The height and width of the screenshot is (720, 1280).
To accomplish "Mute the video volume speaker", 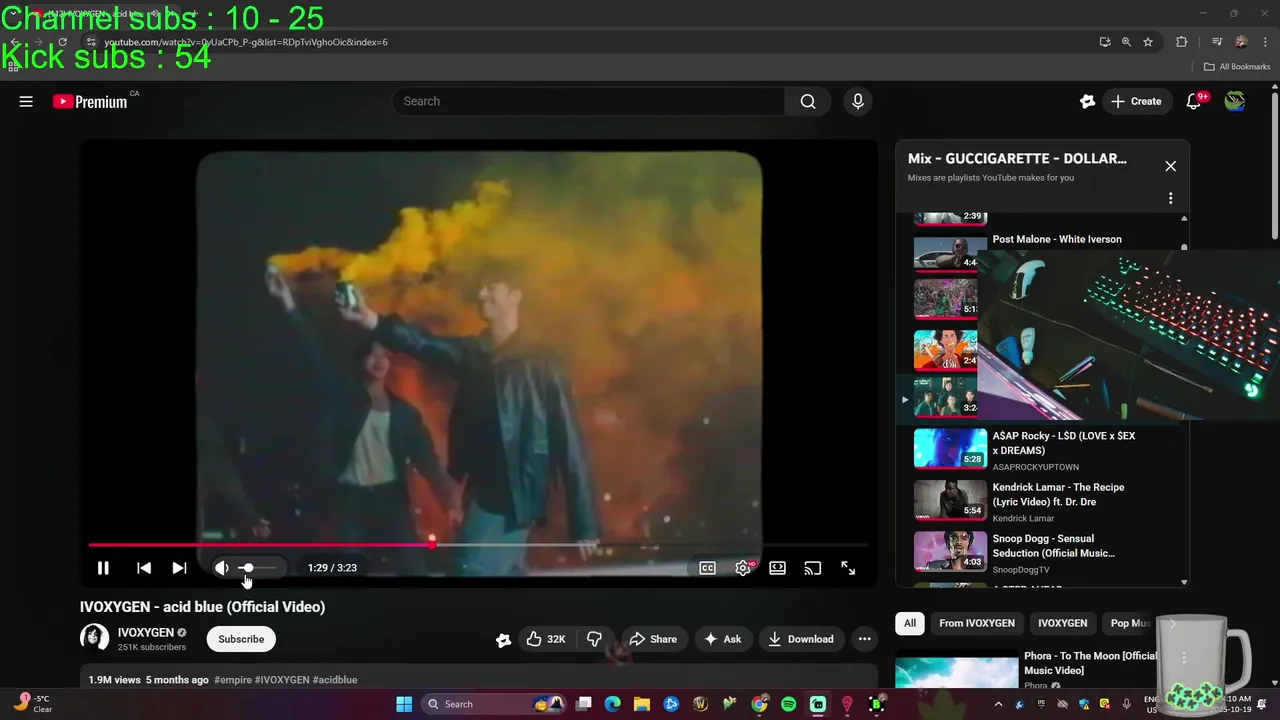I will tap(221, 568).
